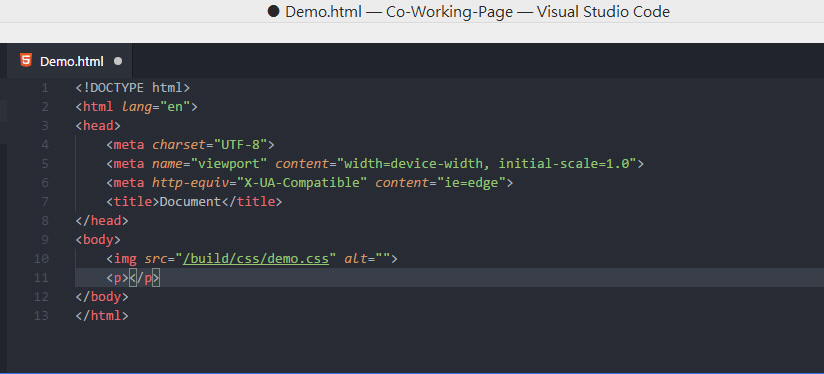Click the unsaved-changes dot on the Demo.html tab

pyautogui.click(x=118, y=61)
